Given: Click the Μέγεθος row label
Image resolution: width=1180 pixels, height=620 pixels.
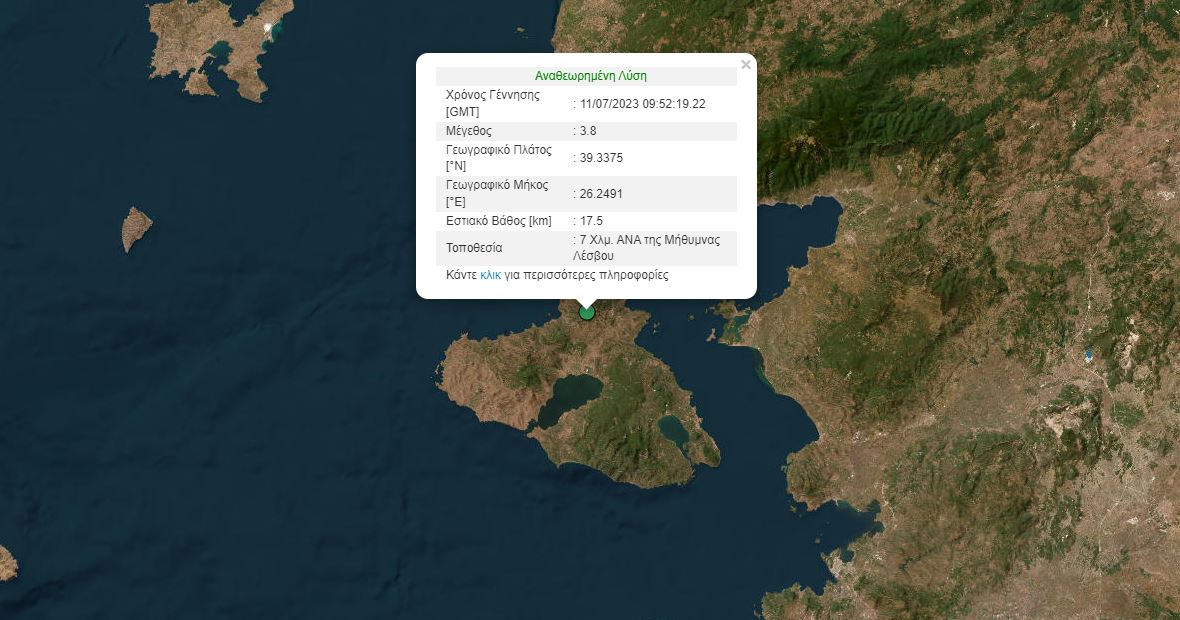Looking at the screenshot, I should point(469,131).
